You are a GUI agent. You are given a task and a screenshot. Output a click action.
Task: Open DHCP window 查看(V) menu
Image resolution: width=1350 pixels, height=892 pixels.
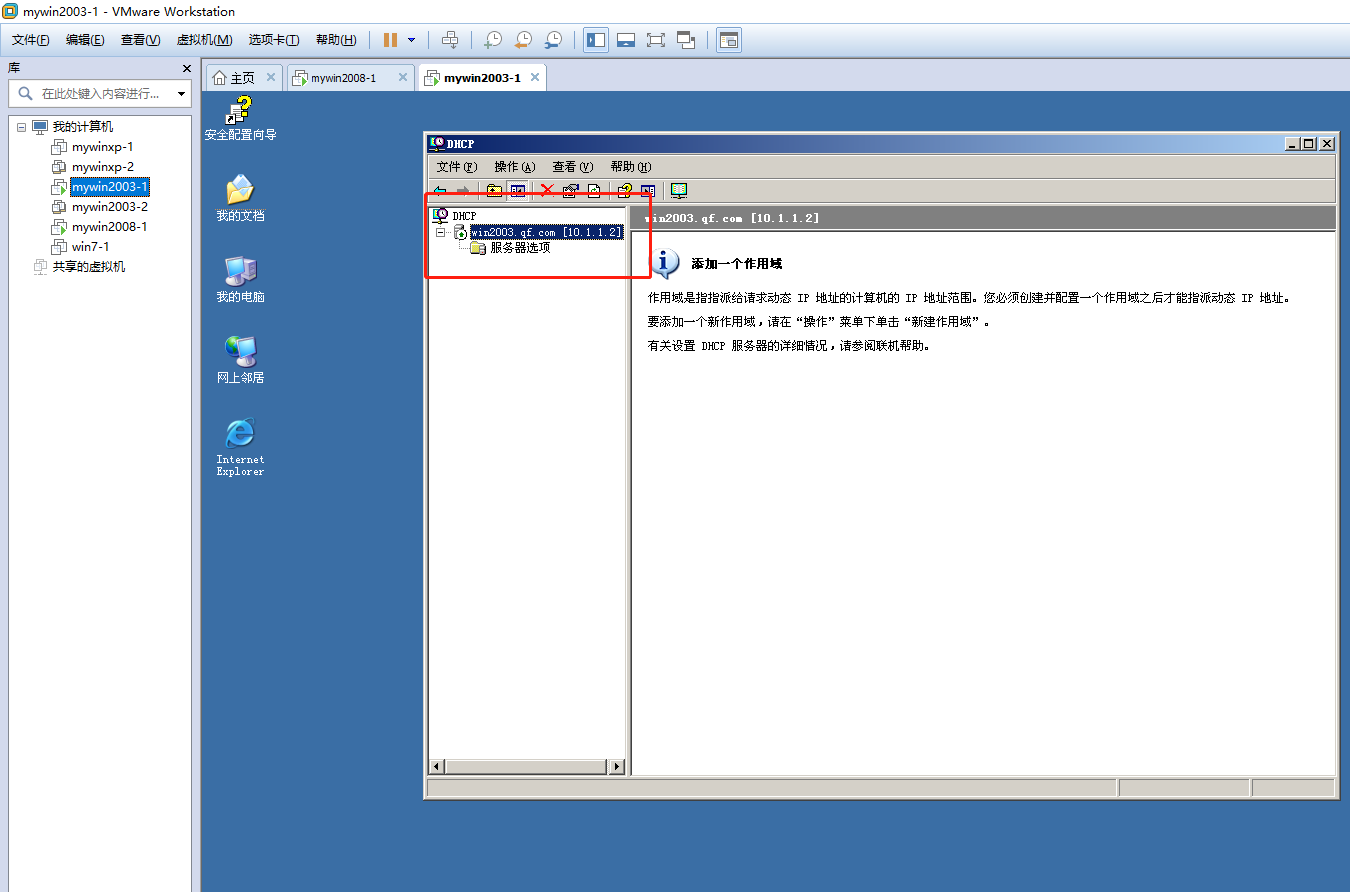573,167
